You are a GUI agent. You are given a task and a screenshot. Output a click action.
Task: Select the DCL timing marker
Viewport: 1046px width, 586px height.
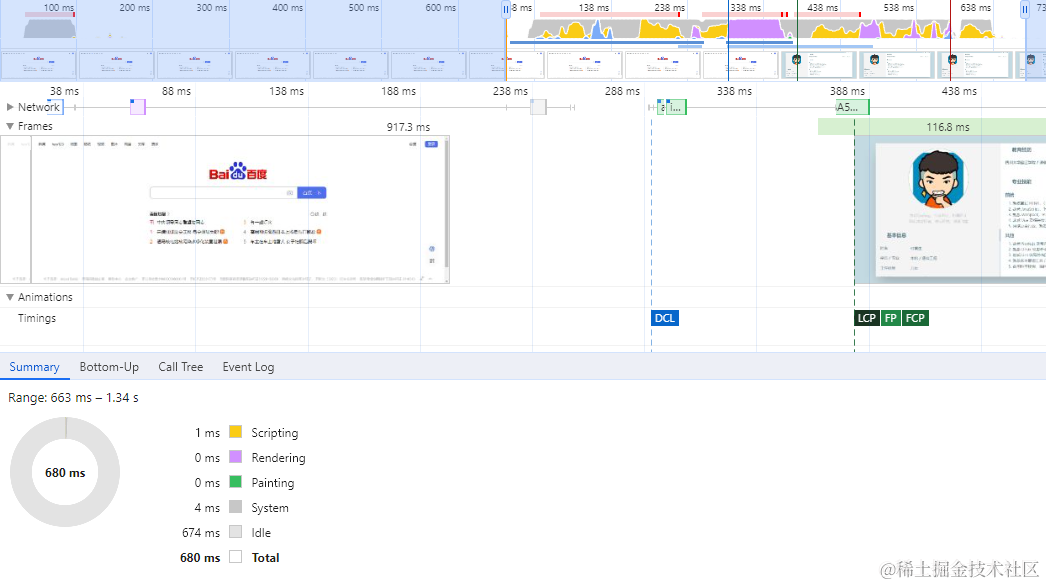tap(664, 318)
